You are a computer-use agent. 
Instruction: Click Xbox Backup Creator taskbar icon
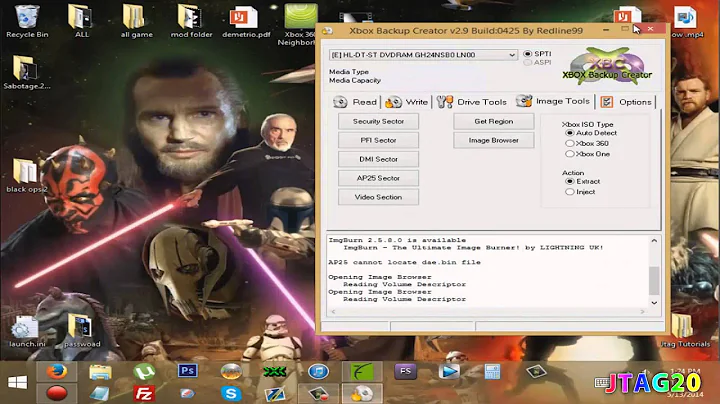coord(362,393)
